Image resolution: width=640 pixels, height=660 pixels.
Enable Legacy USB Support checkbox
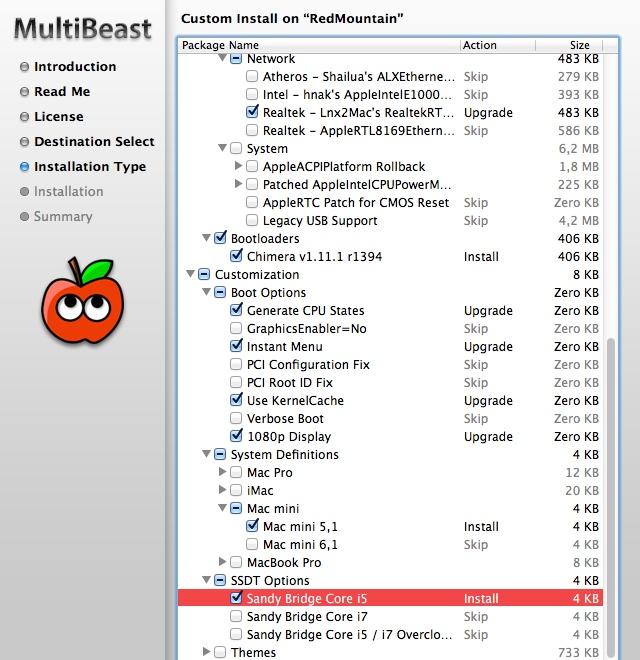pyautogui.click(x=252, y=220)
